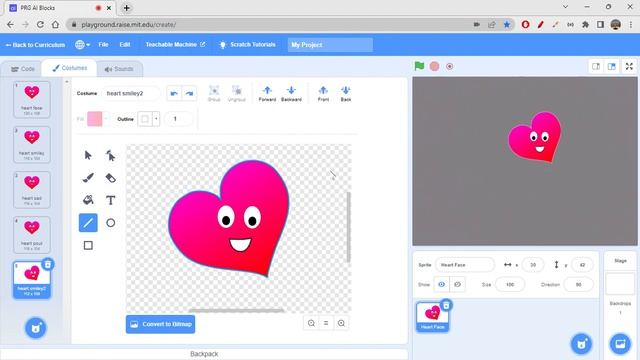Image resolution: width=640 pixels, height=360 pixels.
Task: Open the language globe dropdown
Action: coord(82,45)
